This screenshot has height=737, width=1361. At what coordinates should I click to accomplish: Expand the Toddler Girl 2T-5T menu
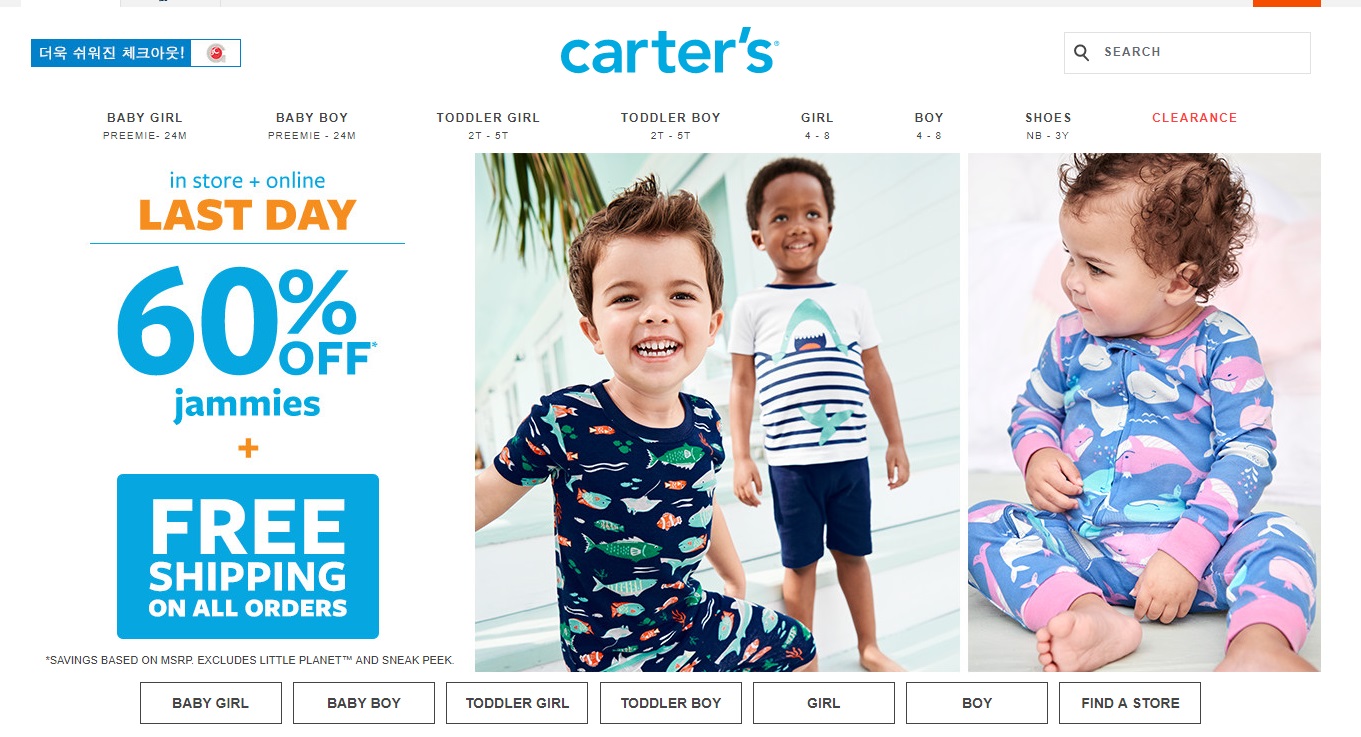[x=488, y=126]
